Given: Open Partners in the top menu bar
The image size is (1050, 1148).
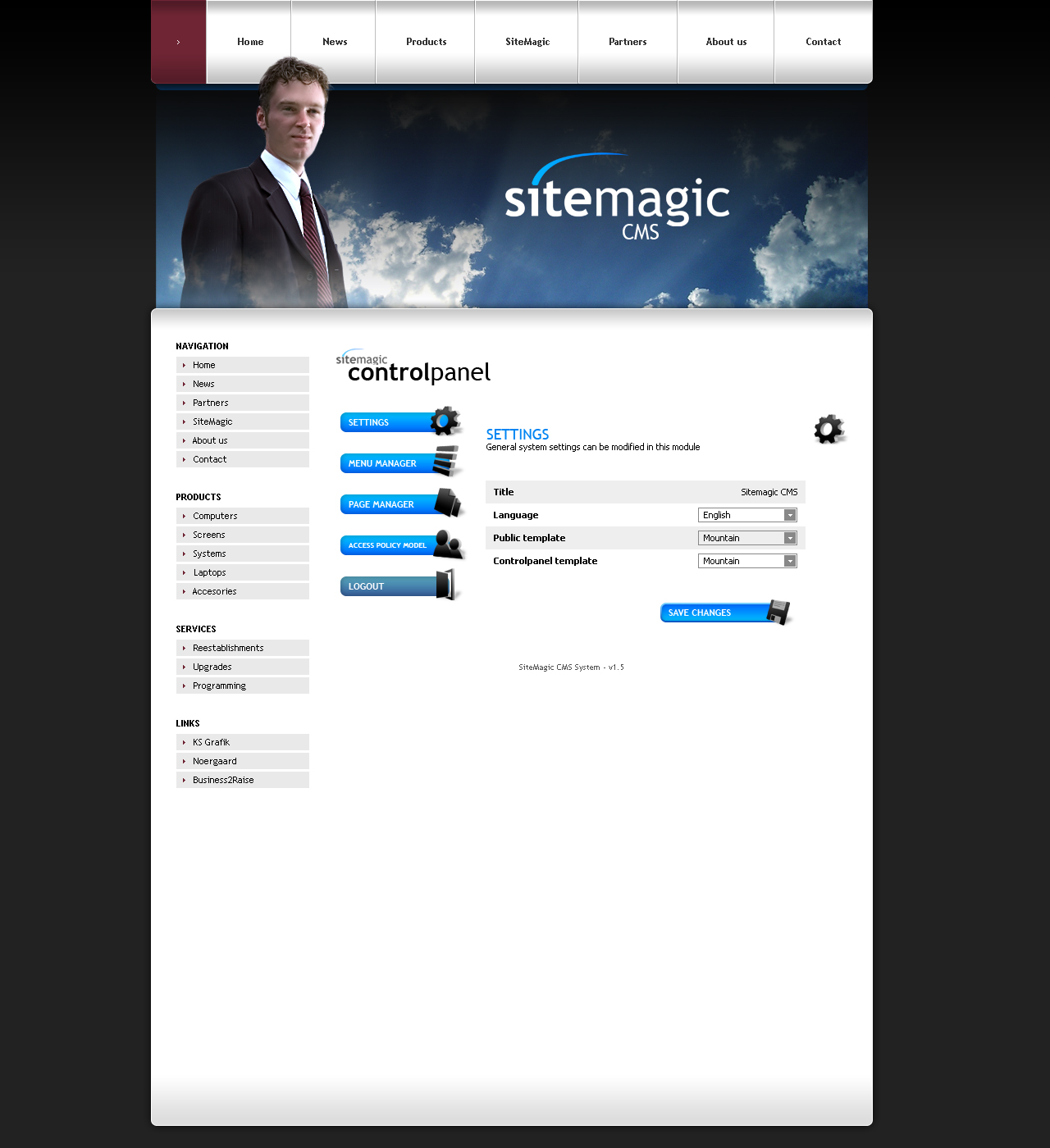Looking at the screenshot, I should (628, 42).
